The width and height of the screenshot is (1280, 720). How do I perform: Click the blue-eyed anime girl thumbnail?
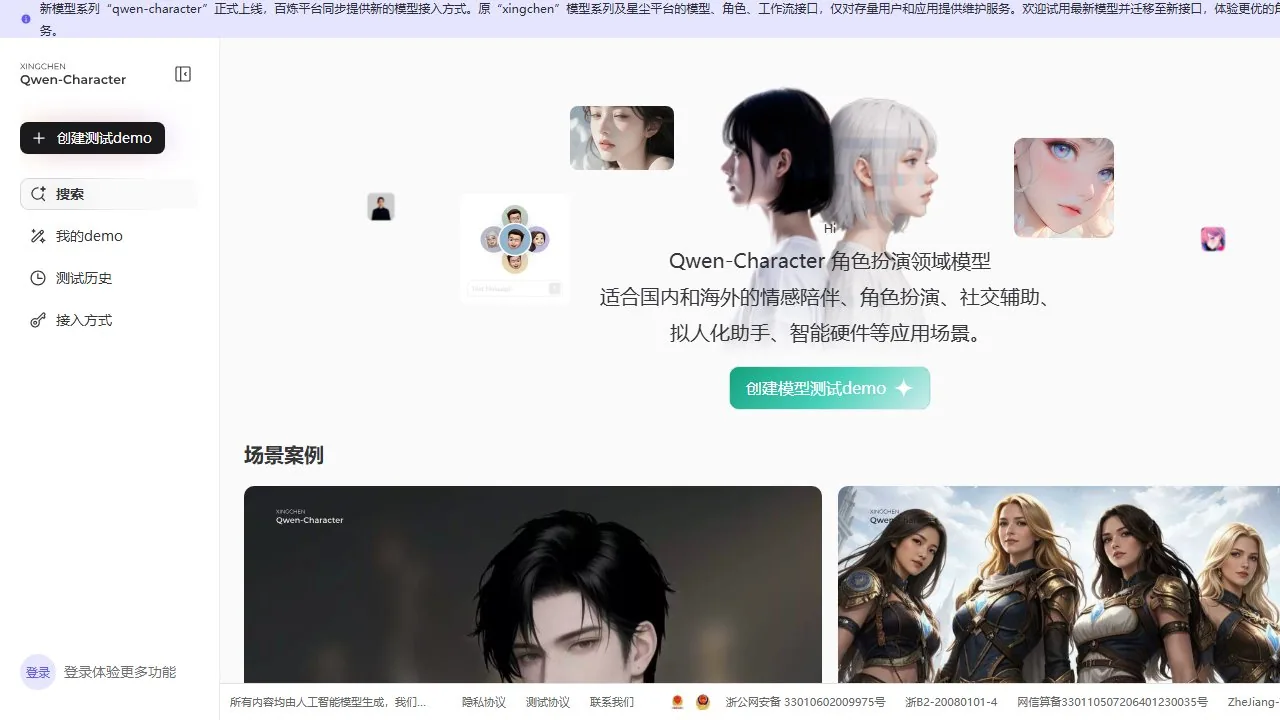pos(1064,188)
